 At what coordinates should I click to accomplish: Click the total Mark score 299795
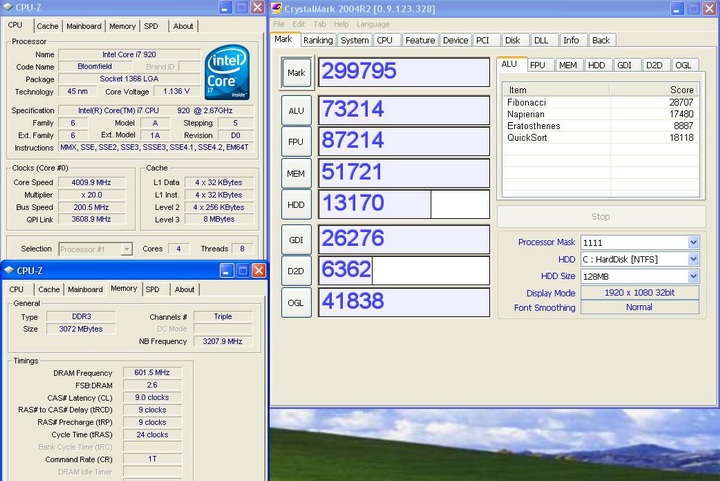[x=404, y=72]
